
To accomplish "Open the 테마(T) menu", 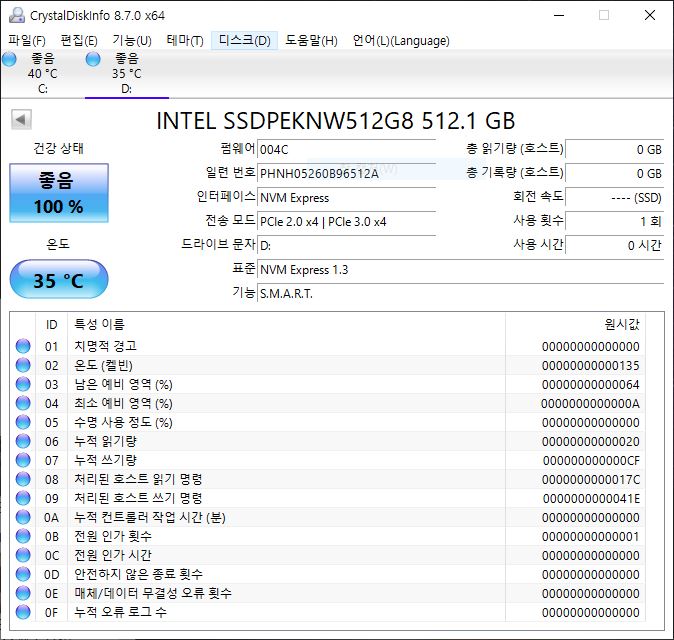I will tap(185, 41).
